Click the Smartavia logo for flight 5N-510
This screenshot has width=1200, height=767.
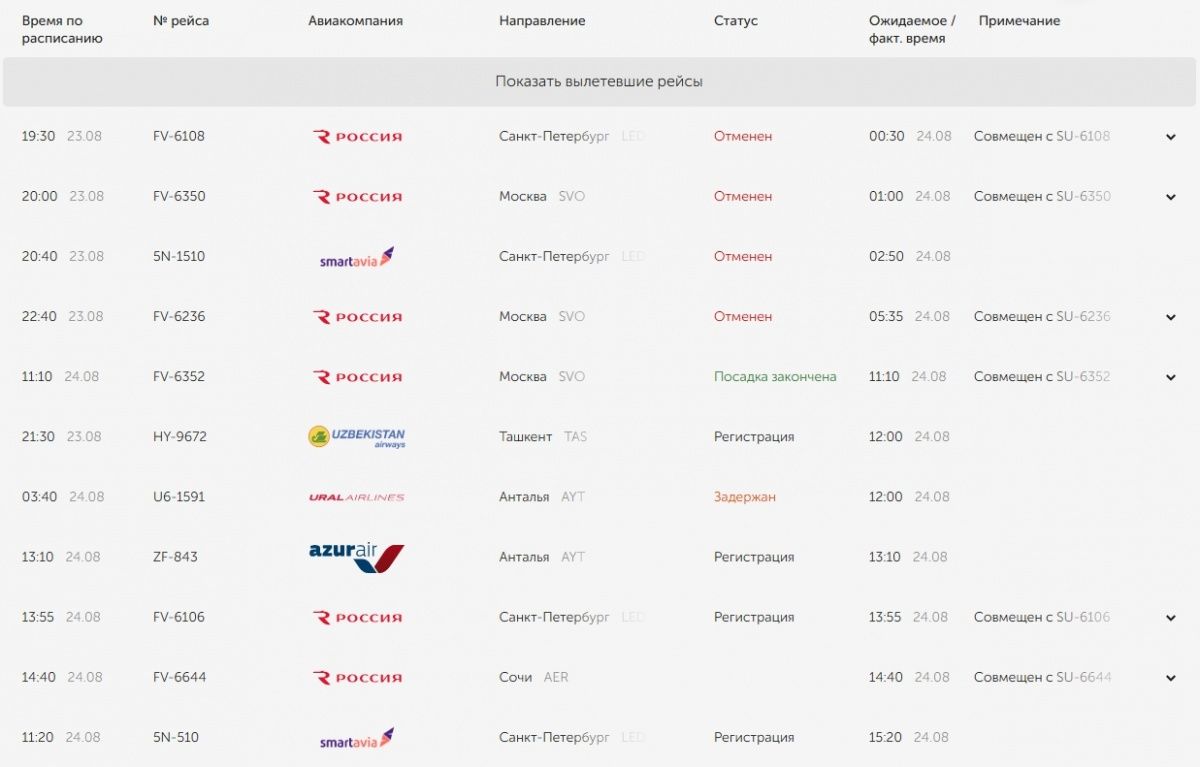[x=356, y=739]
